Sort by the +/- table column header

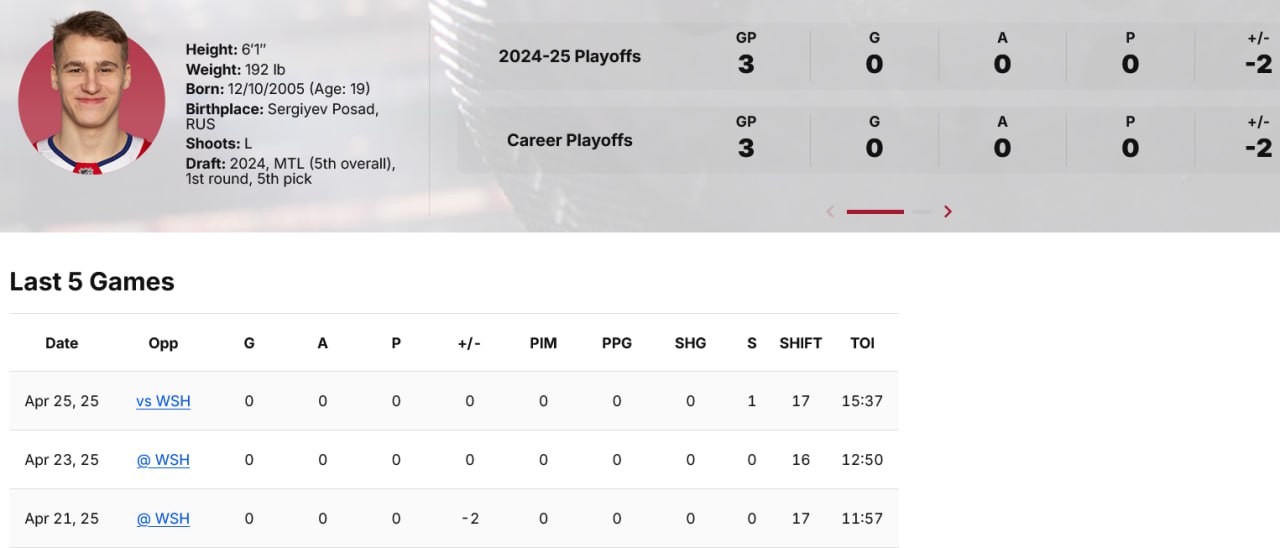pos(469,343)
